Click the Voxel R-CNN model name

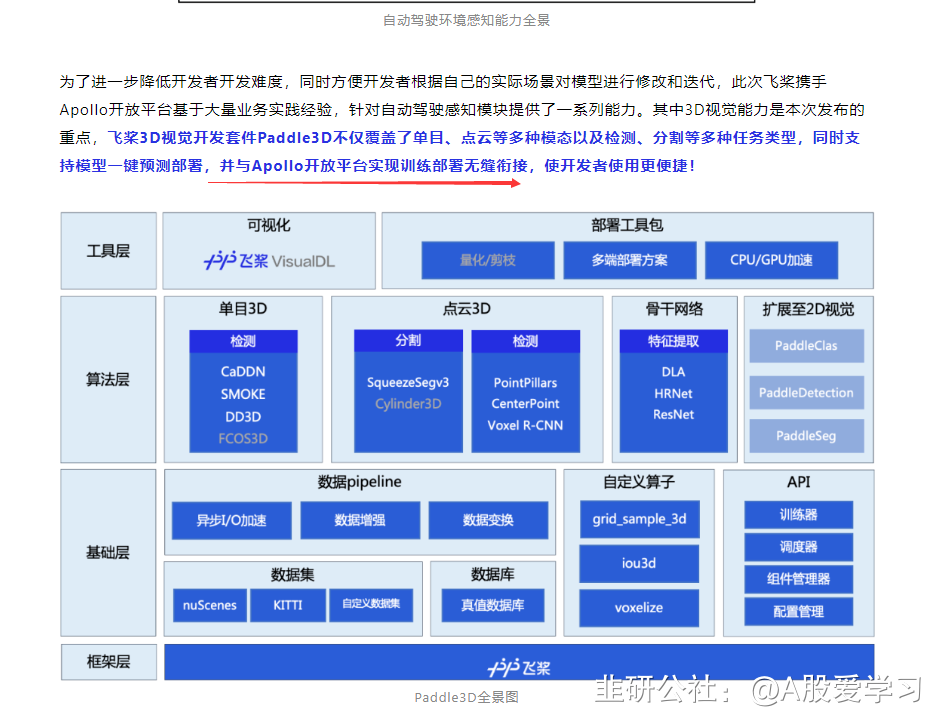[x=525, y=426]
